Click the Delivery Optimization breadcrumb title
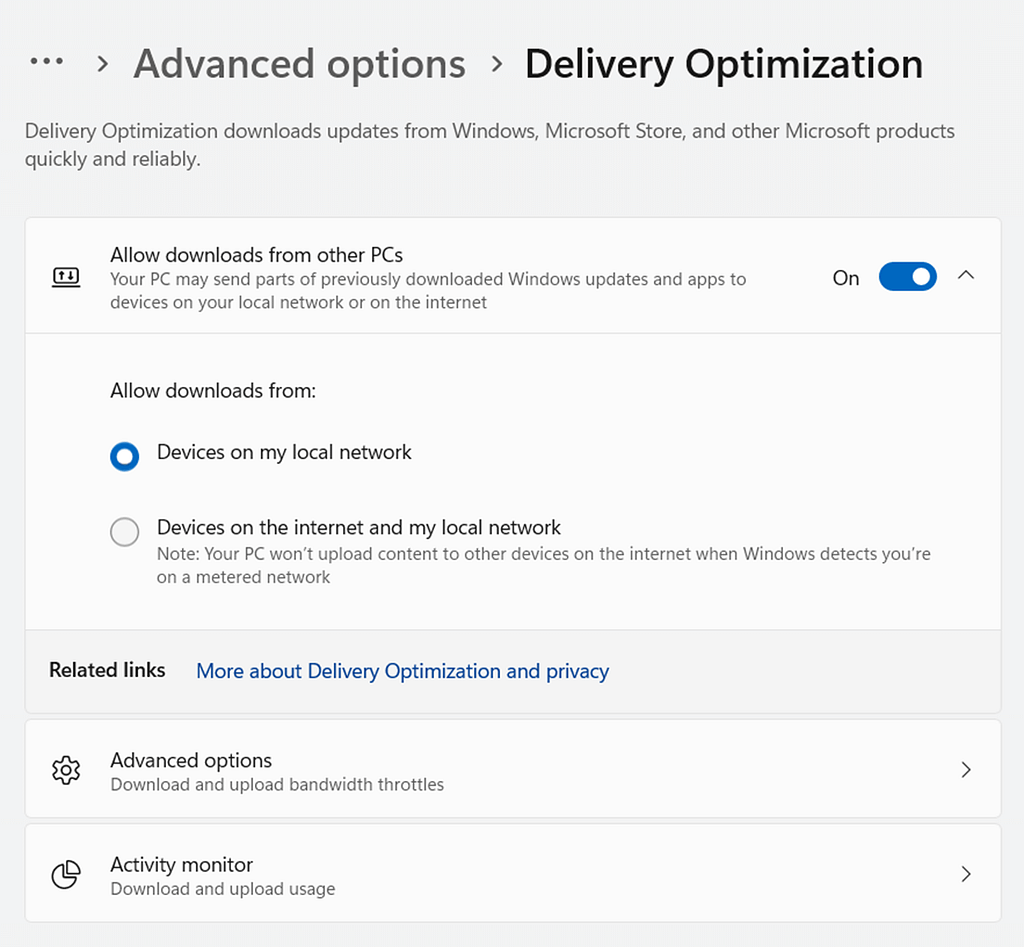Viewport: 1024px width, 947px height. point(723,63)
